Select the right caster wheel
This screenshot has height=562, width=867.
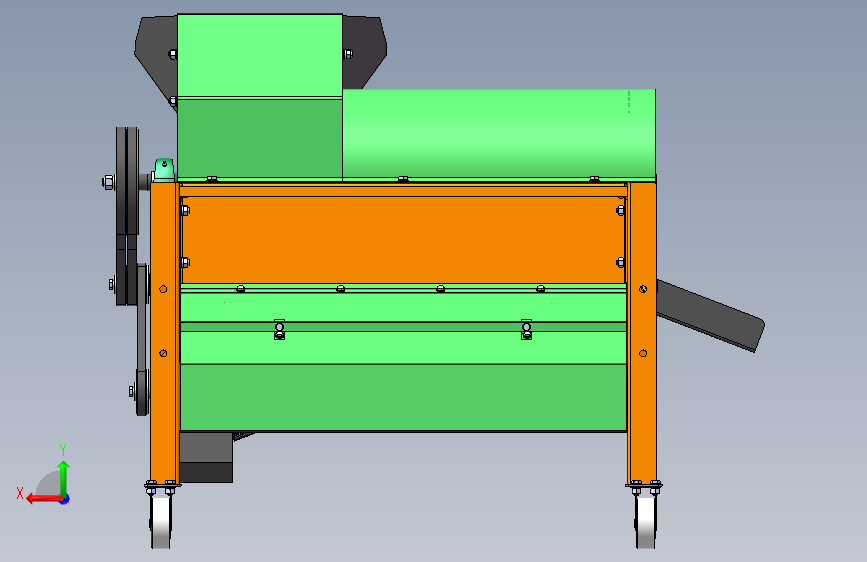pyautogui.click(x=645, y=521)
